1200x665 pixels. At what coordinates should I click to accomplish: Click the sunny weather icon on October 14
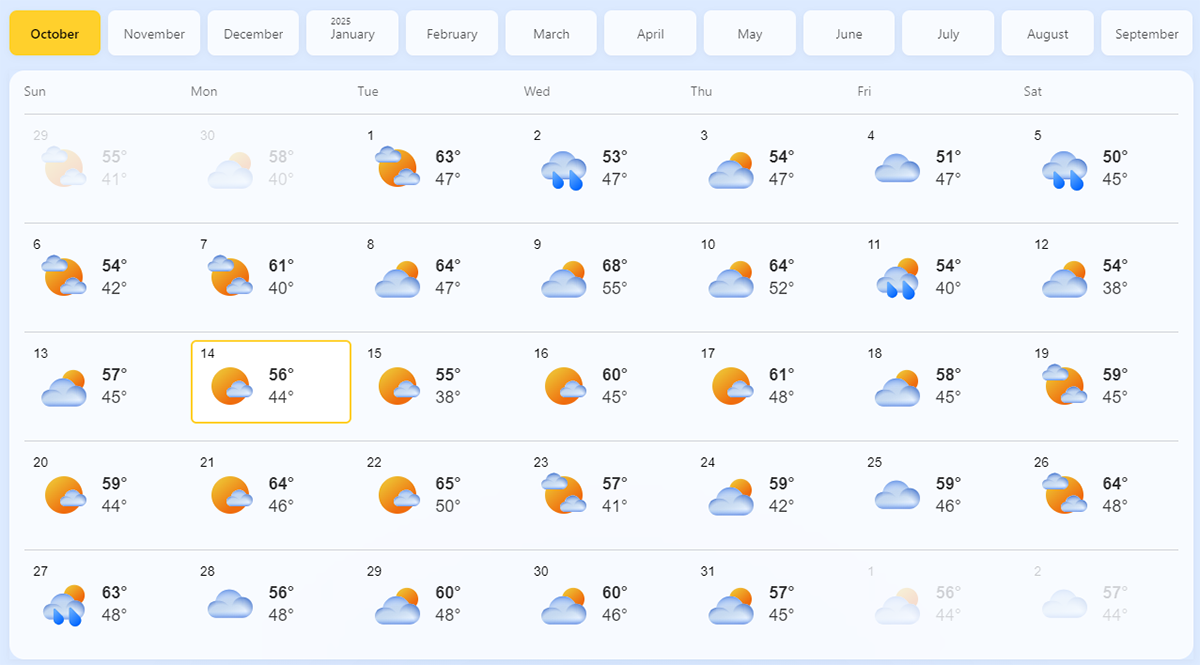pyautogui.click(x=230, y=386)
